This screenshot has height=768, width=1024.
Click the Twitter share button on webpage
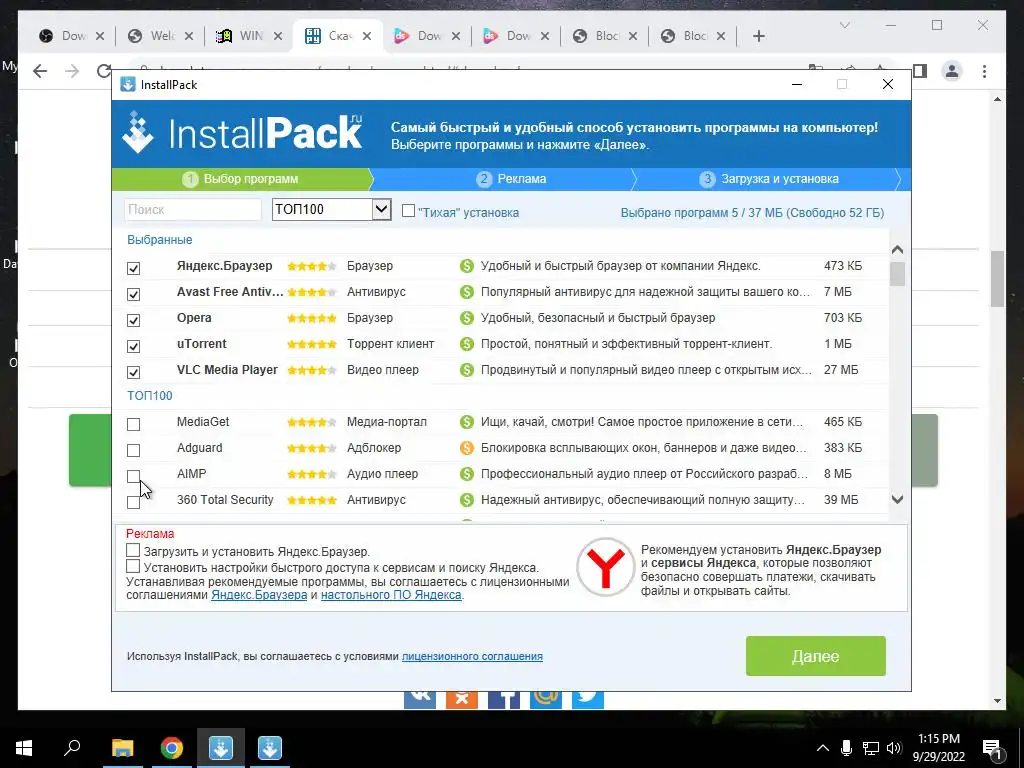point(588,699)
